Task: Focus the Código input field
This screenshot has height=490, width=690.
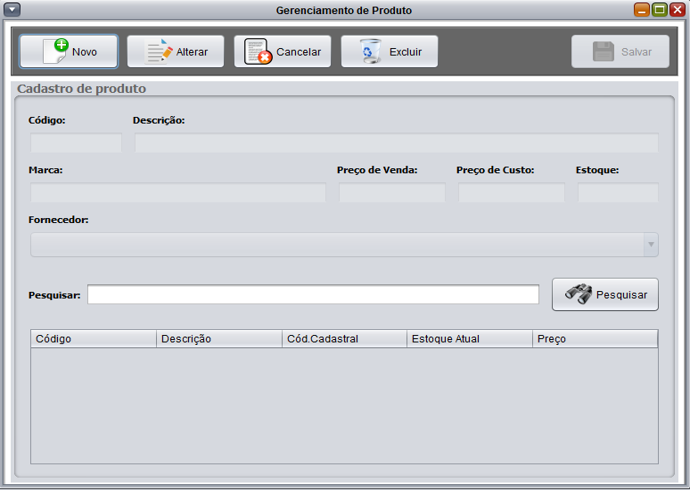Action: [x=76, y=143]
